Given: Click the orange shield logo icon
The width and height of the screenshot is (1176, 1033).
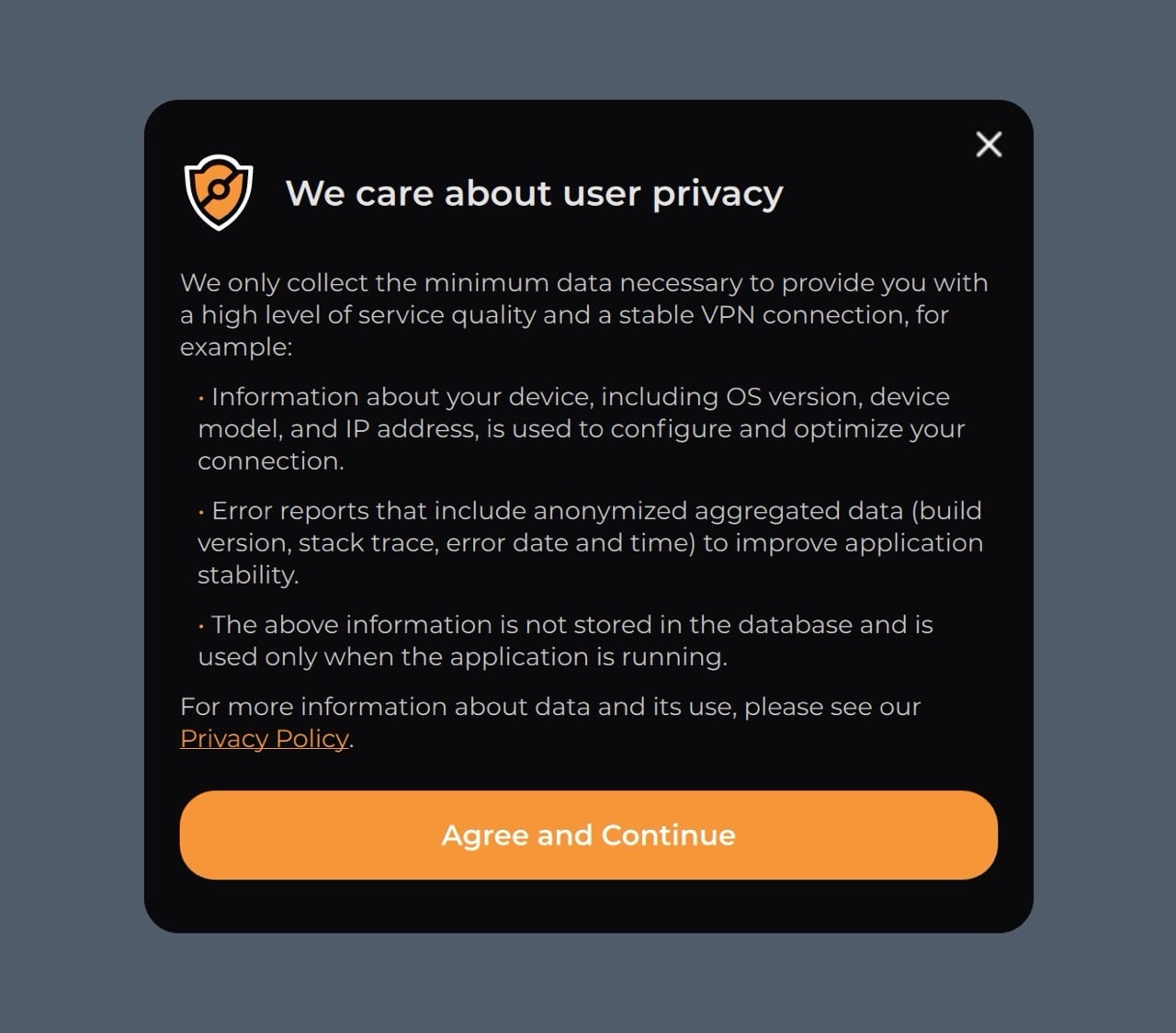Looking at the screenshot, I should pos(219,192).
